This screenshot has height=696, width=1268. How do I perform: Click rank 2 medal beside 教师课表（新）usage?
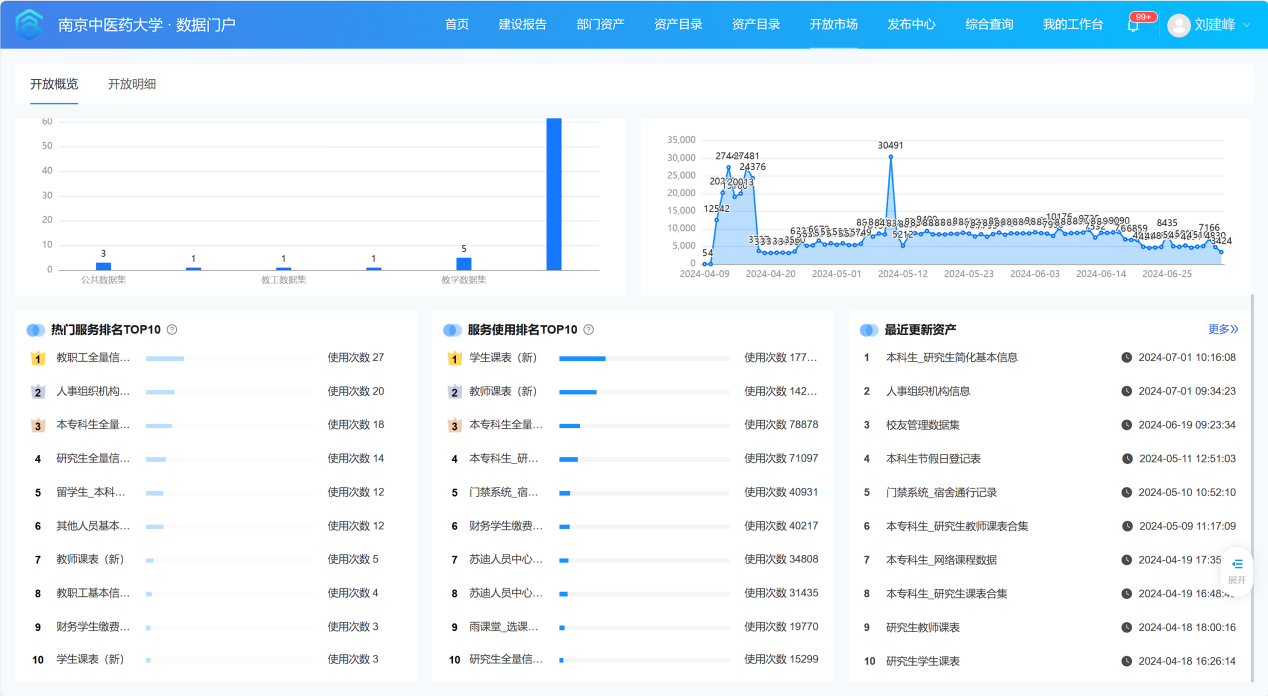pos(454,392)
